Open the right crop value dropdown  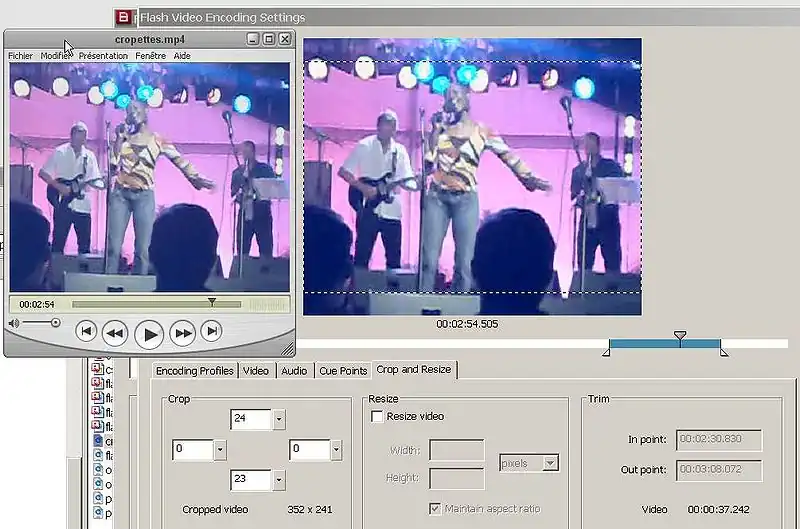tap(336, 451)
